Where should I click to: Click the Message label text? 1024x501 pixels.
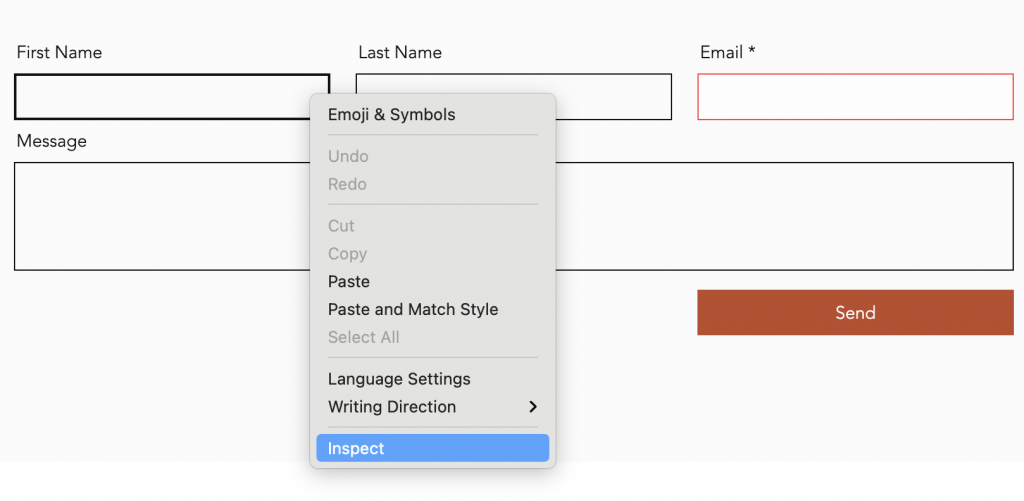coord(52,142)
